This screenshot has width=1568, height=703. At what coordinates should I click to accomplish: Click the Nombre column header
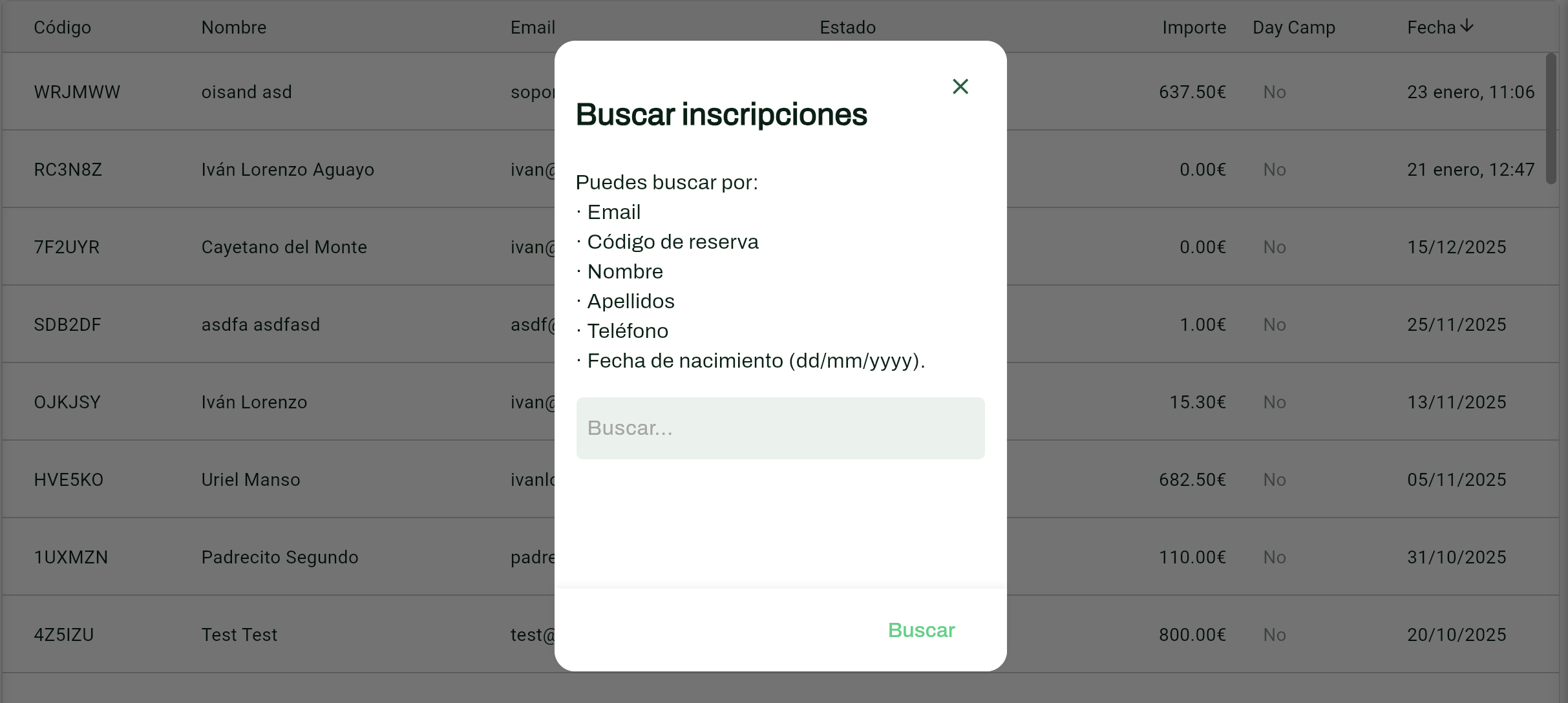click(233, 27)
